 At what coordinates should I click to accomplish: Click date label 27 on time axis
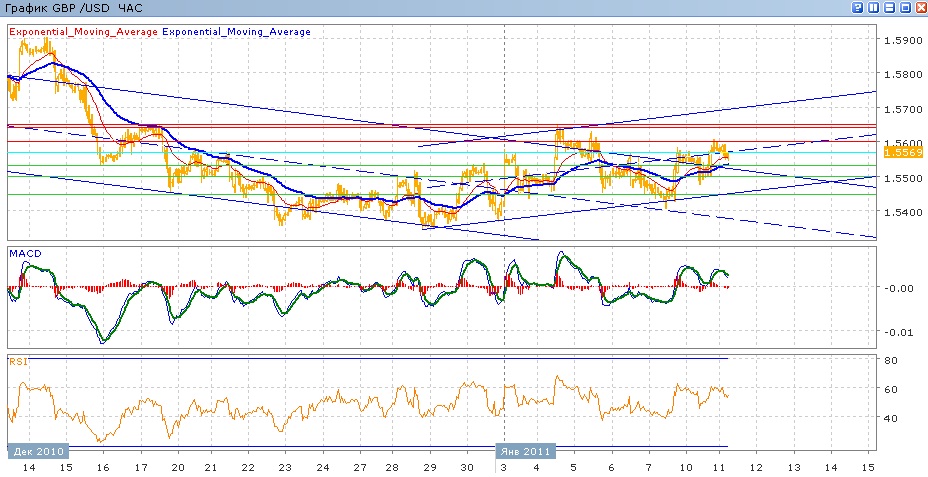pyautogui.click(x=358, y=467)
